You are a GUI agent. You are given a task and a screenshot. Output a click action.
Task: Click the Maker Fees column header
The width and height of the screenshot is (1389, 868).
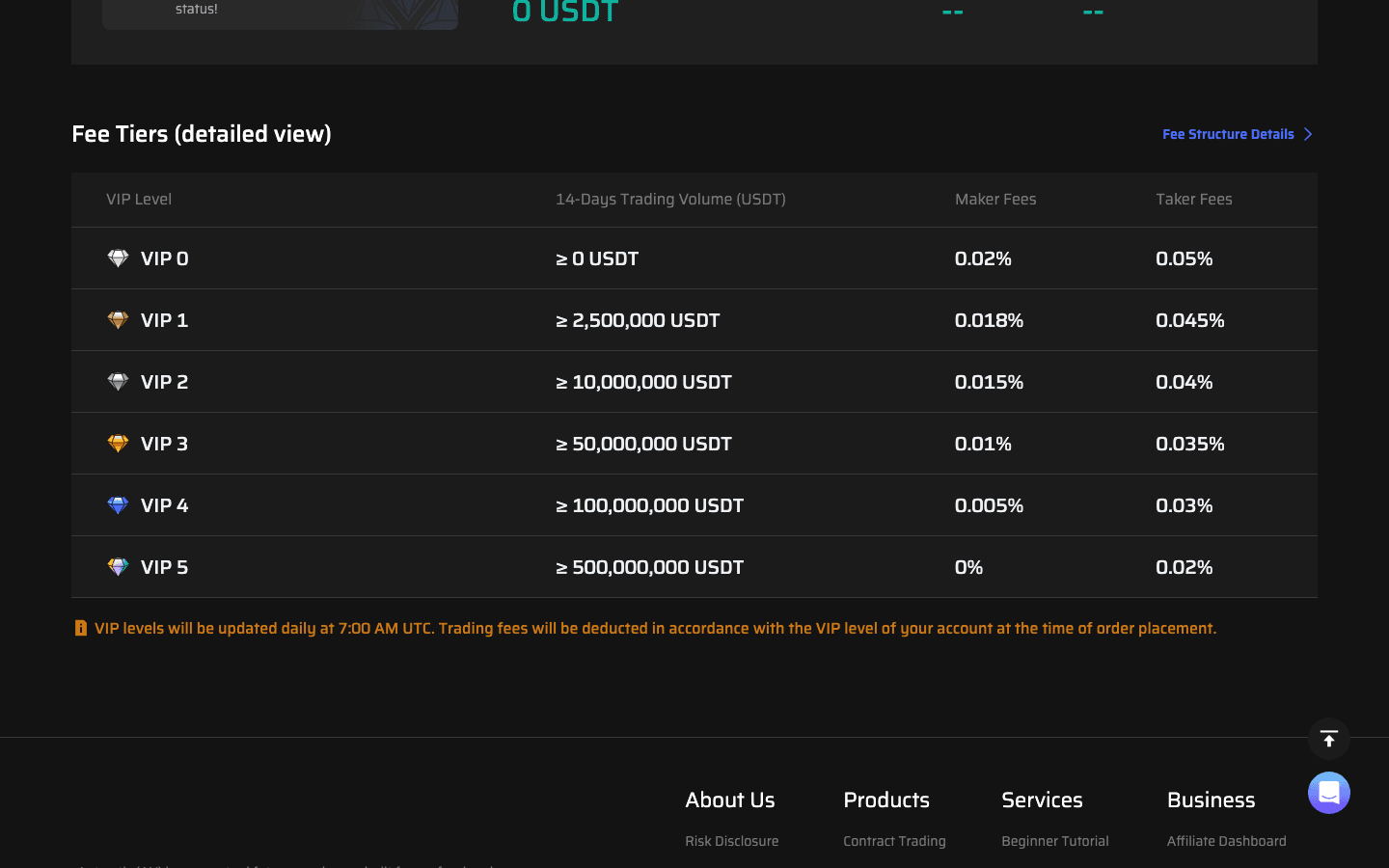pyautogui.click(x=995, y=199)
